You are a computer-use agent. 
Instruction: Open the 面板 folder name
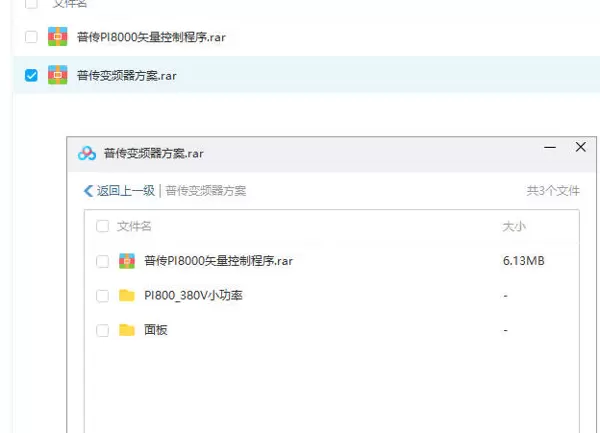(156, 330)
